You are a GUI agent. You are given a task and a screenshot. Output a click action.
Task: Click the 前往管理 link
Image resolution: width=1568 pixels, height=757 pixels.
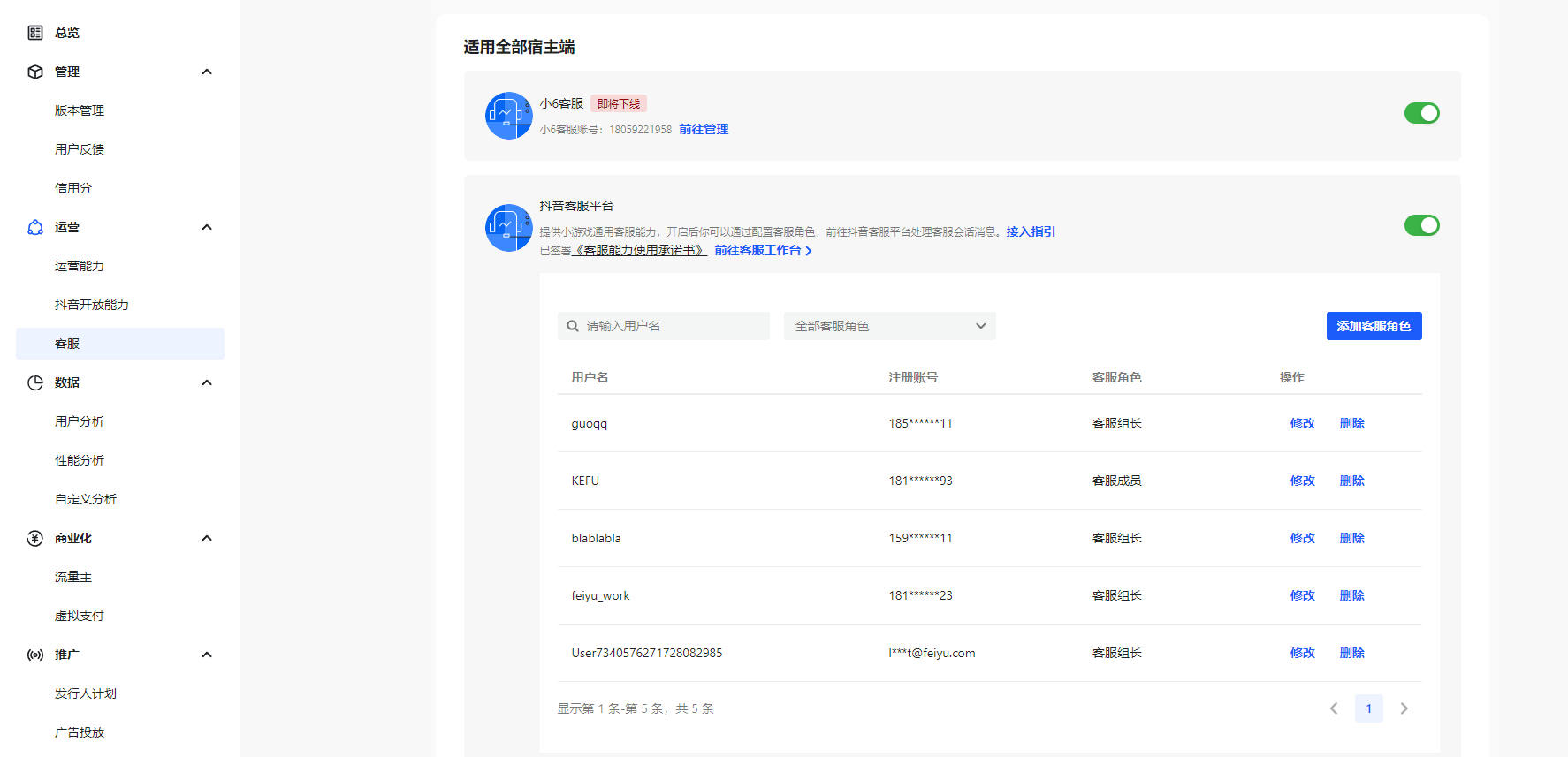click(704, 129)
